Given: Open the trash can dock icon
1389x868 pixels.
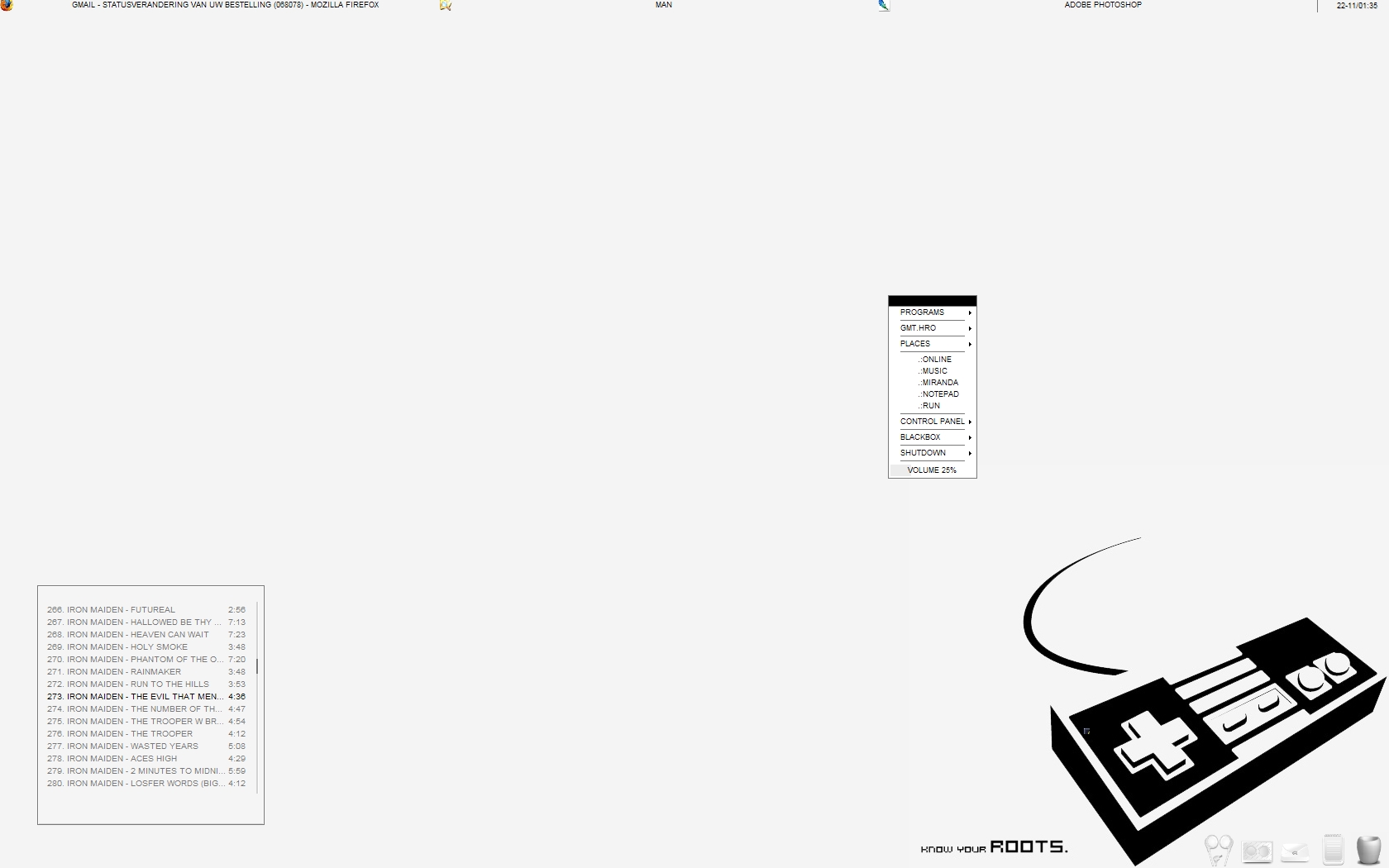Looking at the screenshot, I should [1369, 850].
